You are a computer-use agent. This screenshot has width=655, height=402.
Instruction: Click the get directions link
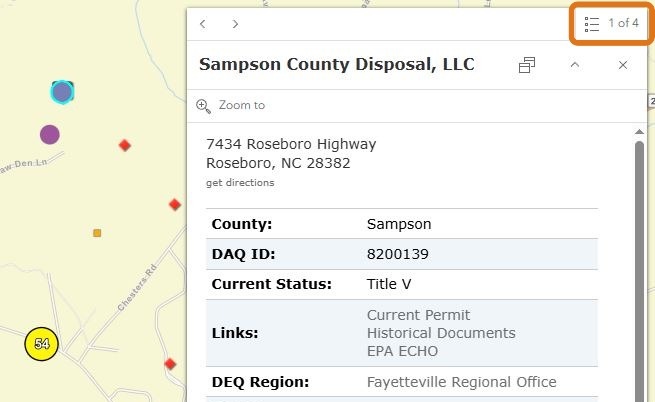point(240,183)
